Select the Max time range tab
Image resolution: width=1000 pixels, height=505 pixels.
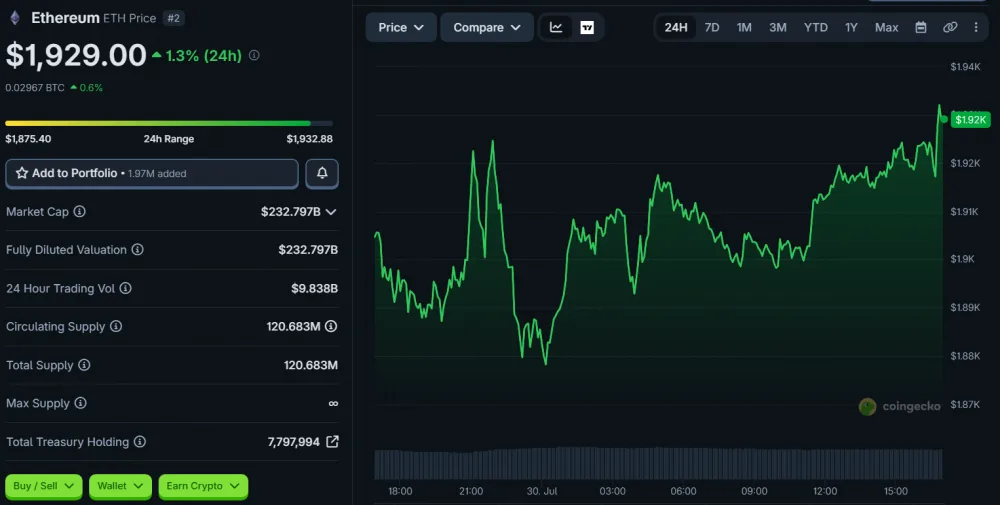tap(886, 27)
